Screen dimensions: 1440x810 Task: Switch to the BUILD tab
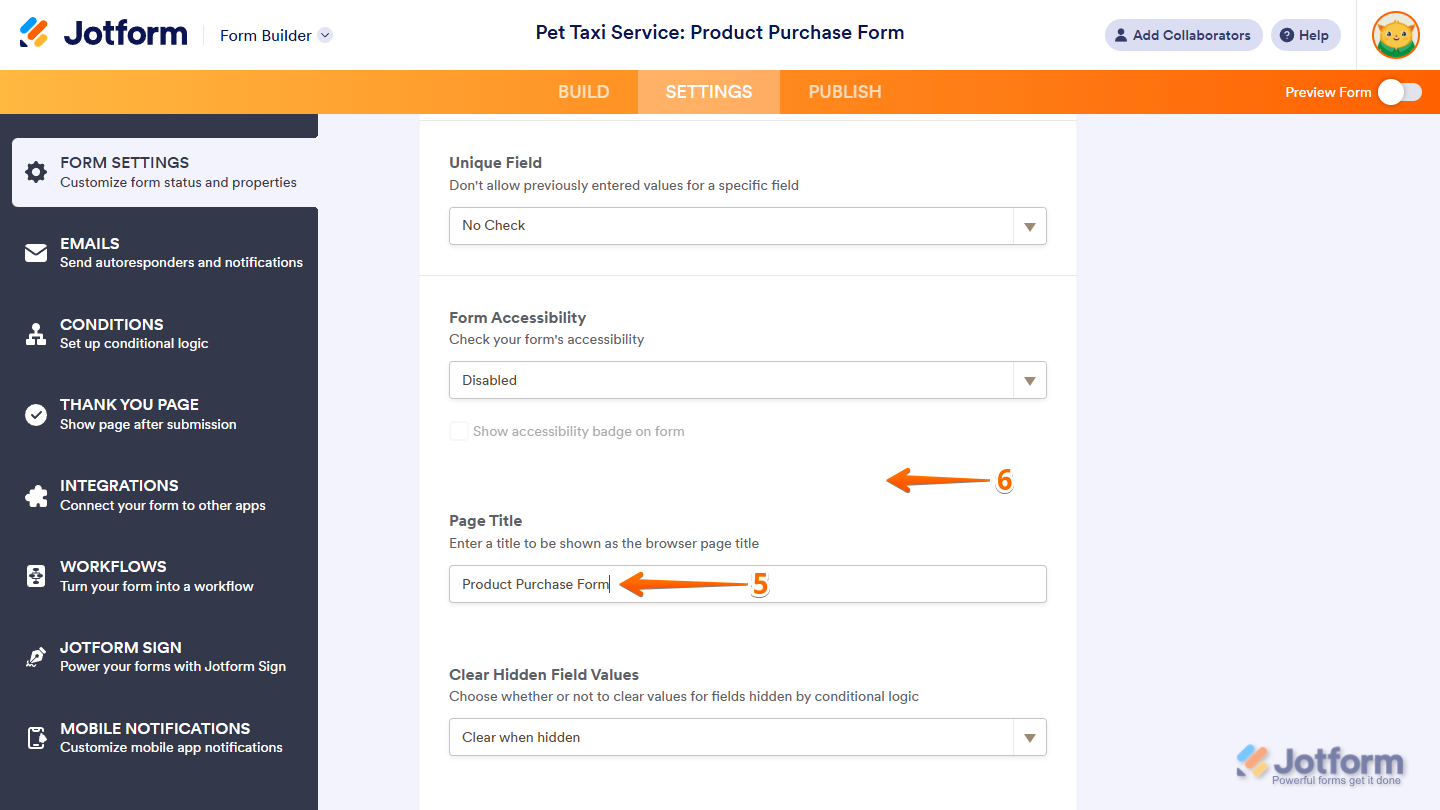(x=583, y=92)
